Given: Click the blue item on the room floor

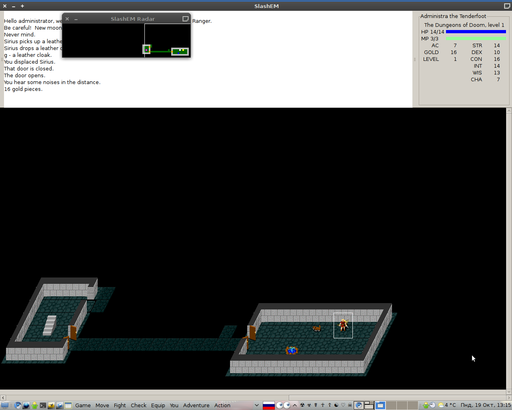Looking at the screenshot, I should [x=292, y=350].
